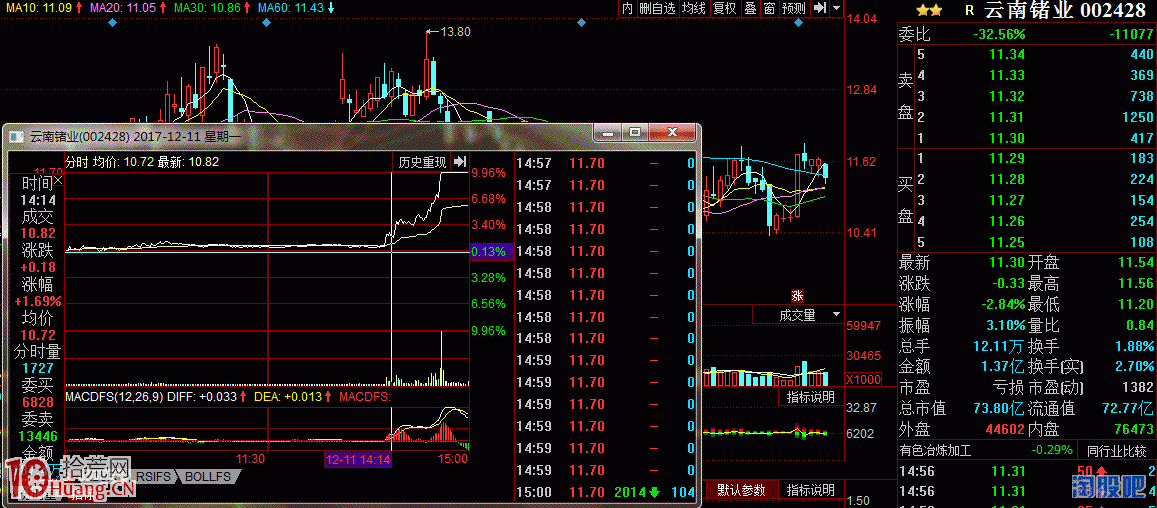Open the 成交量 indicator dropdown
This screenshot has height=508, width=1157.
tap(808, 315)
